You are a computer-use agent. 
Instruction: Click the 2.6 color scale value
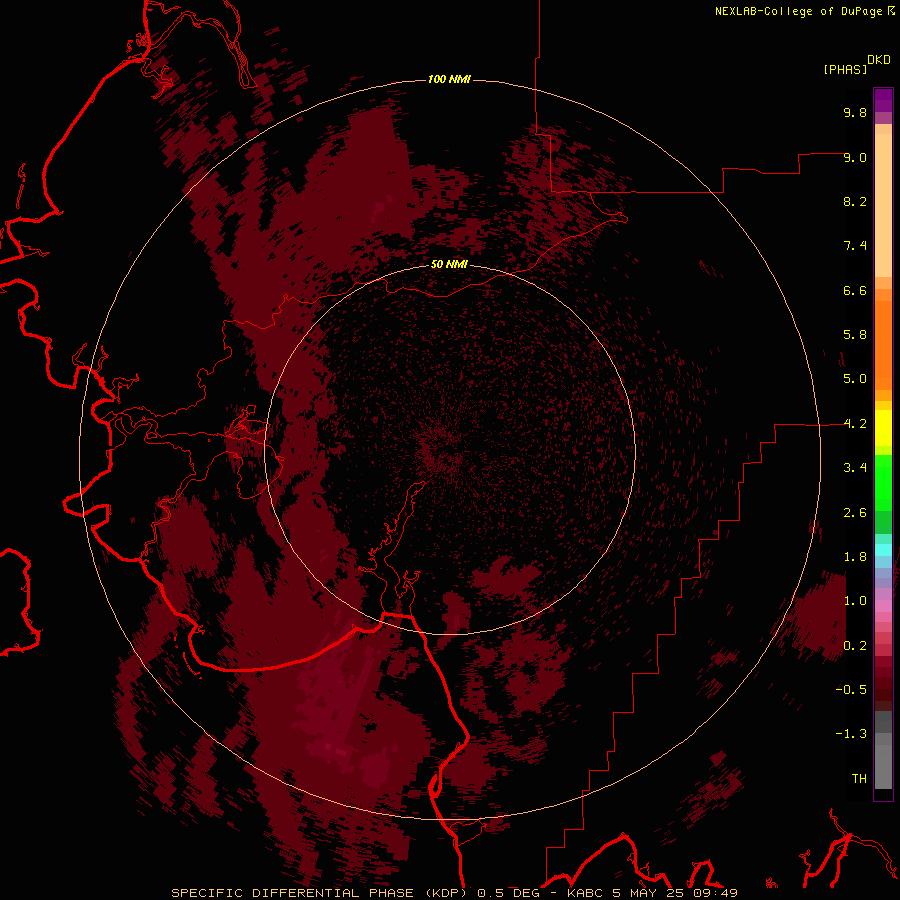point(855,513)
